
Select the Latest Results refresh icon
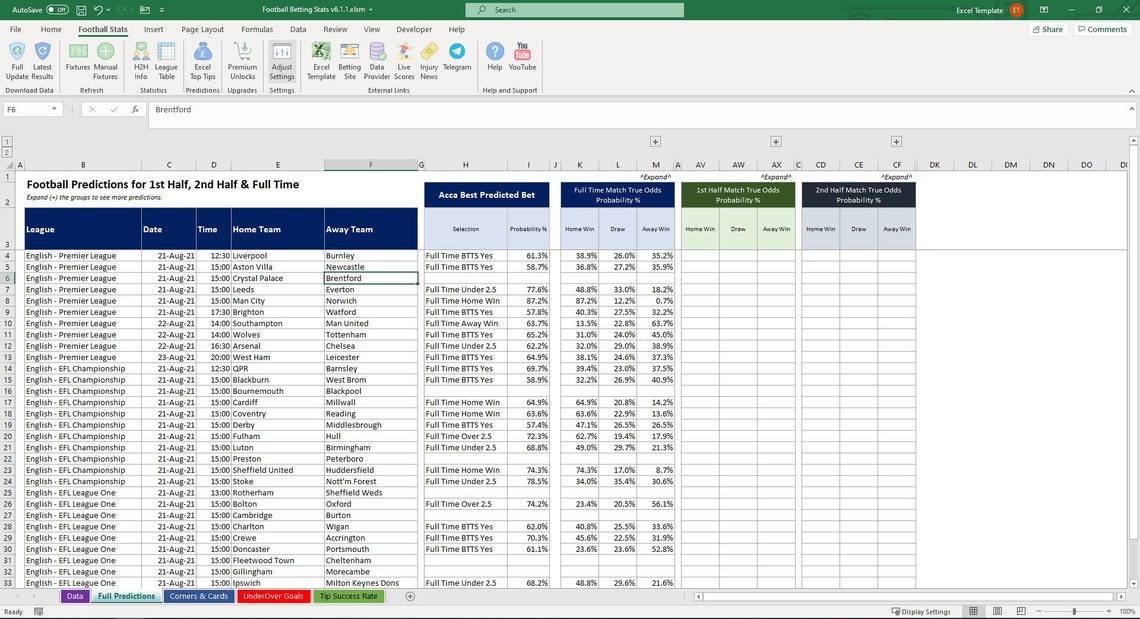click(44, 62)
